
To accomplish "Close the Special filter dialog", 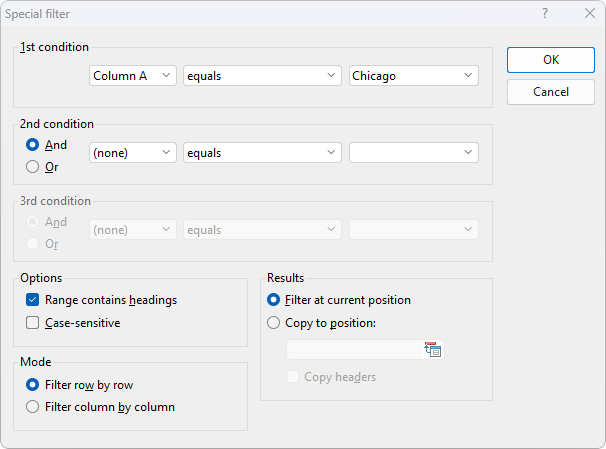I will click(x=590, y=14).
